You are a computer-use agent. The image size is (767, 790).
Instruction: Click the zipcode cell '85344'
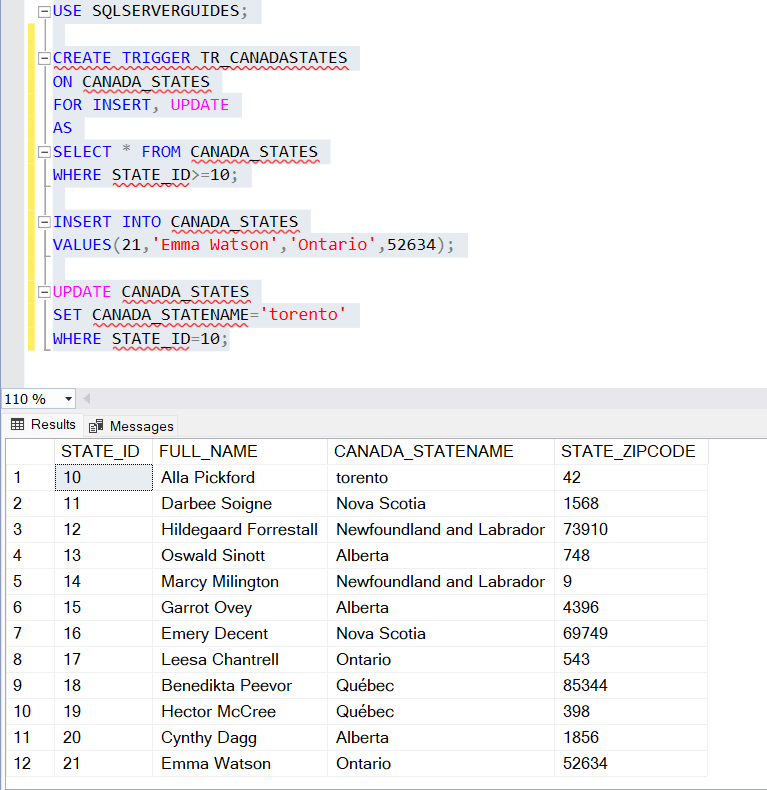[631, 685]
